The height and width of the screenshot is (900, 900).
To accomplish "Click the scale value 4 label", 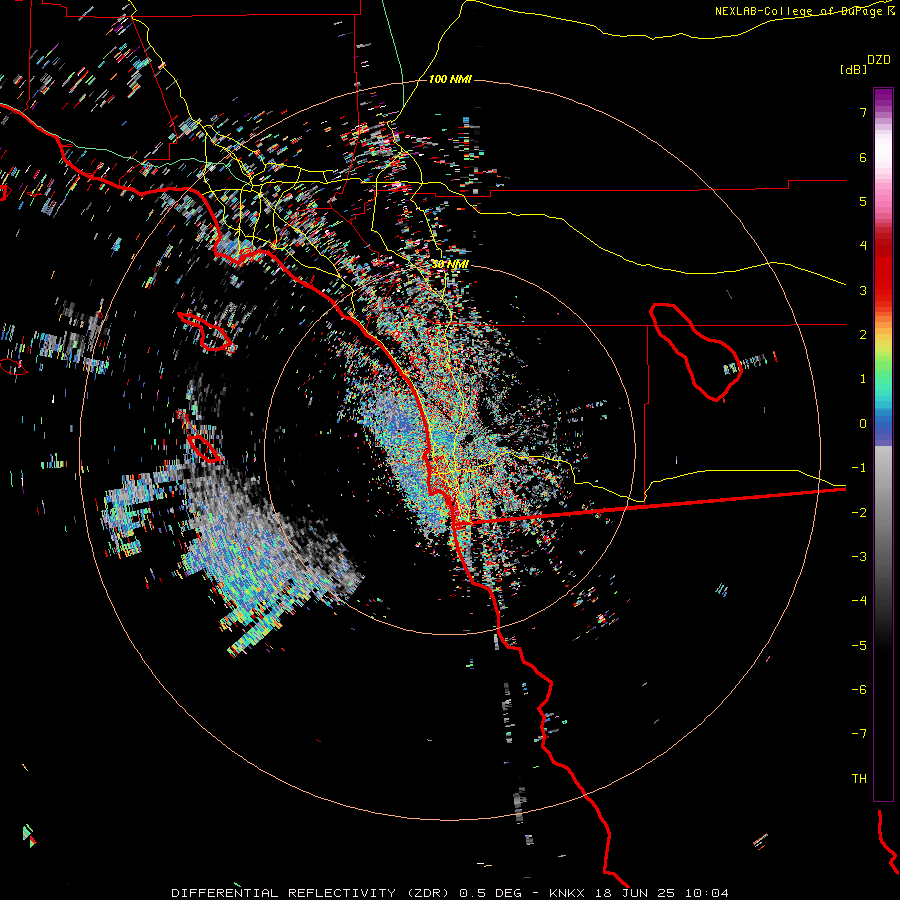I will [863, 246].
